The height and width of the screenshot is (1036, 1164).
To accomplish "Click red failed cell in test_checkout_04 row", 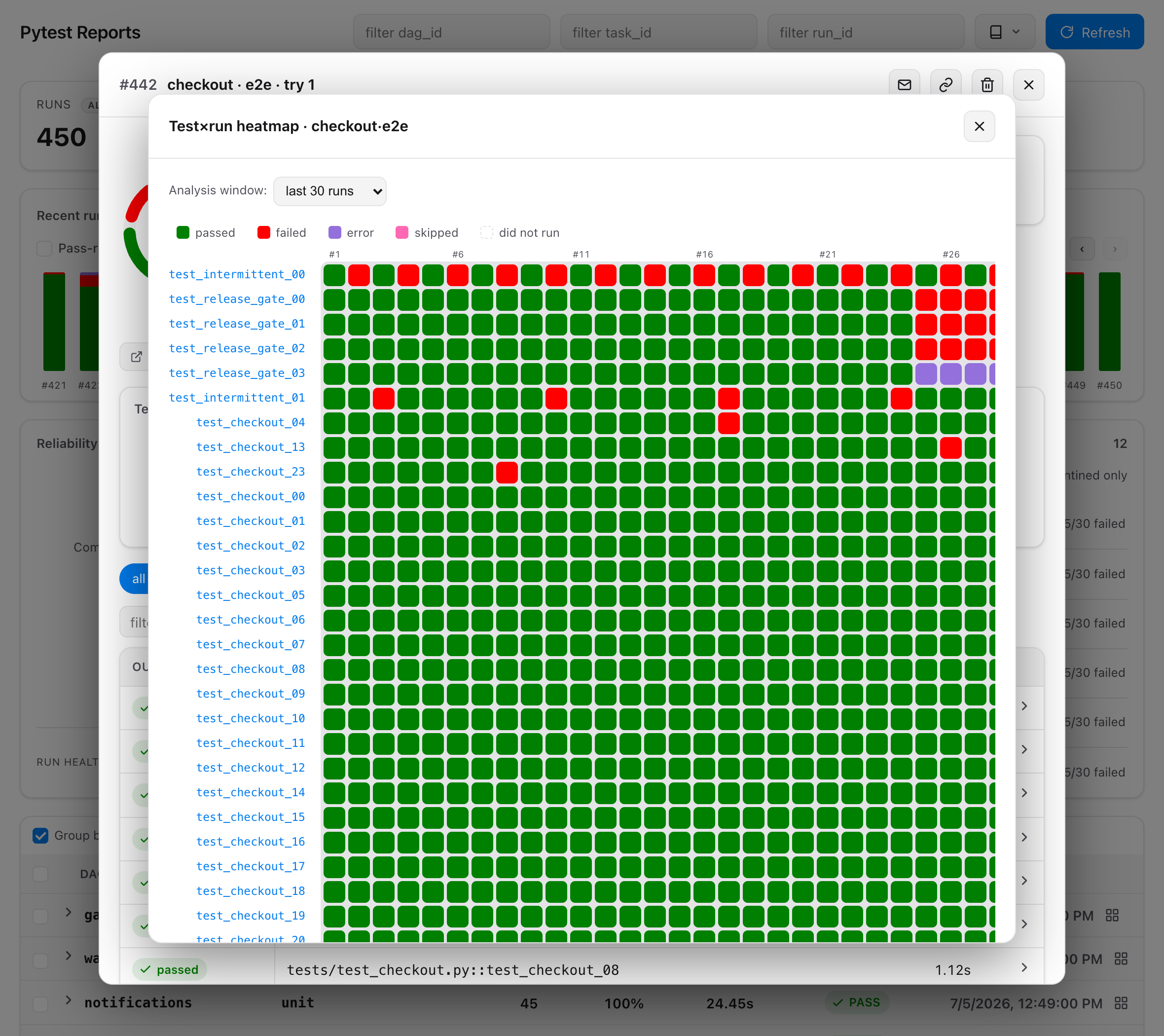I will tap(729, 423).
